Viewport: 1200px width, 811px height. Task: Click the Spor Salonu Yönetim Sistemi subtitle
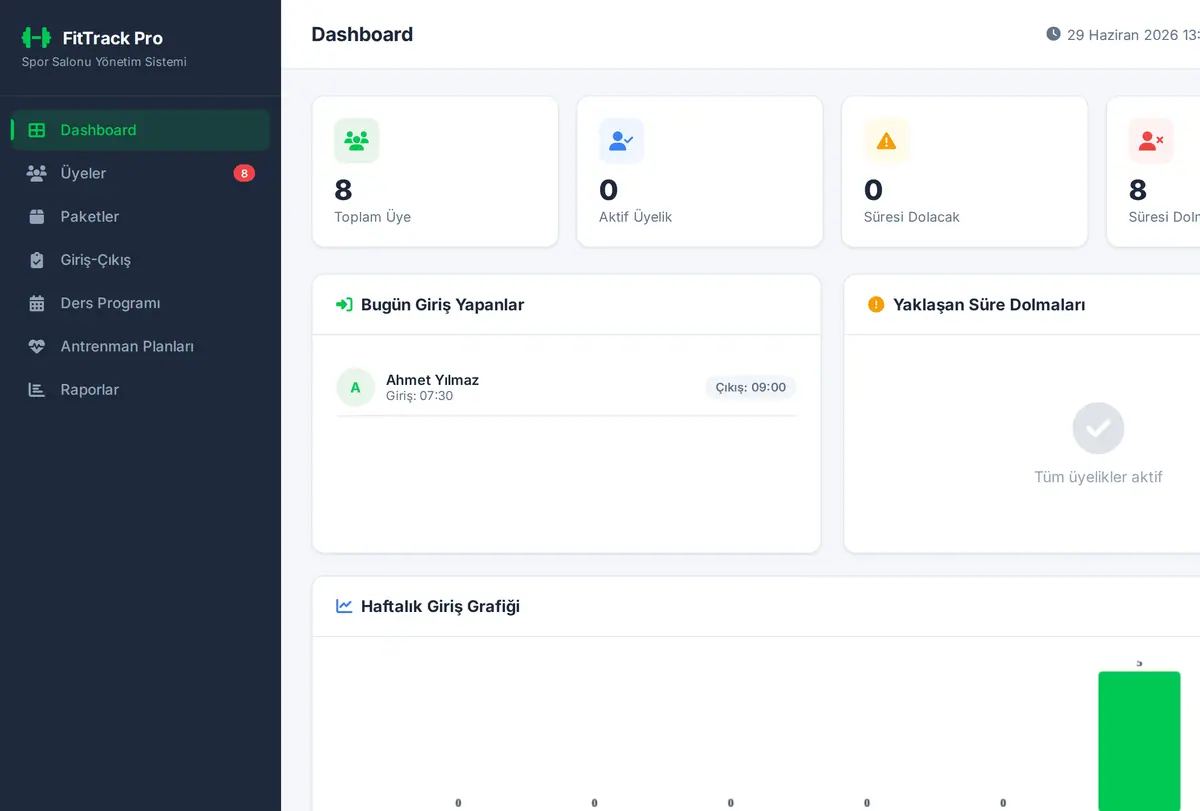[104, 62]
